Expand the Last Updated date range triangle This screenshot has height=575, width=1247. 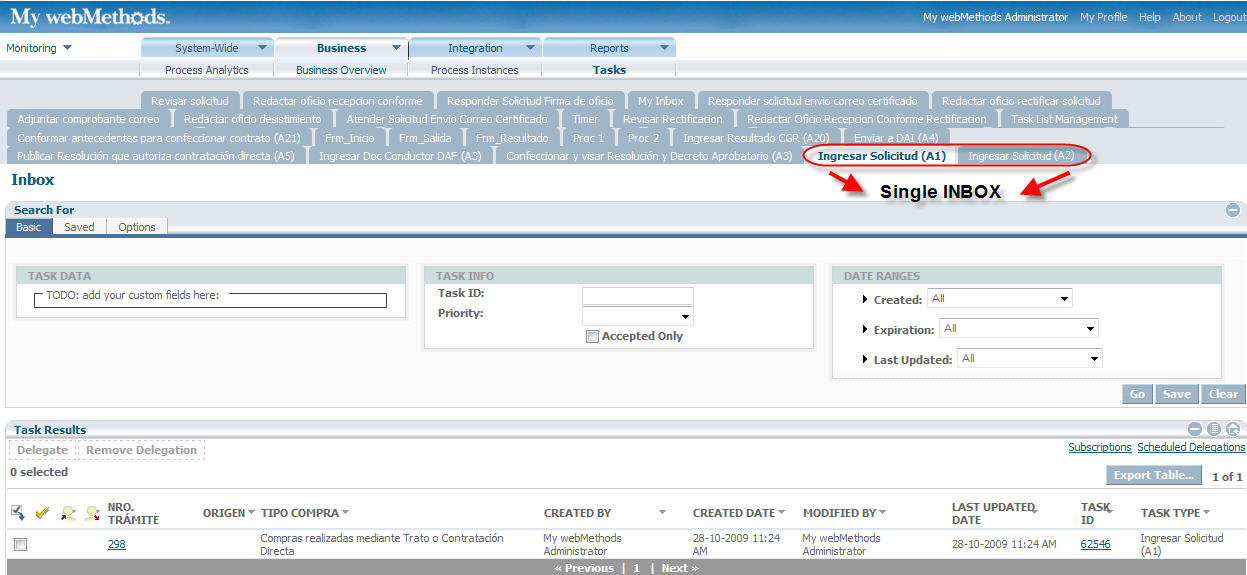(866, 360)
